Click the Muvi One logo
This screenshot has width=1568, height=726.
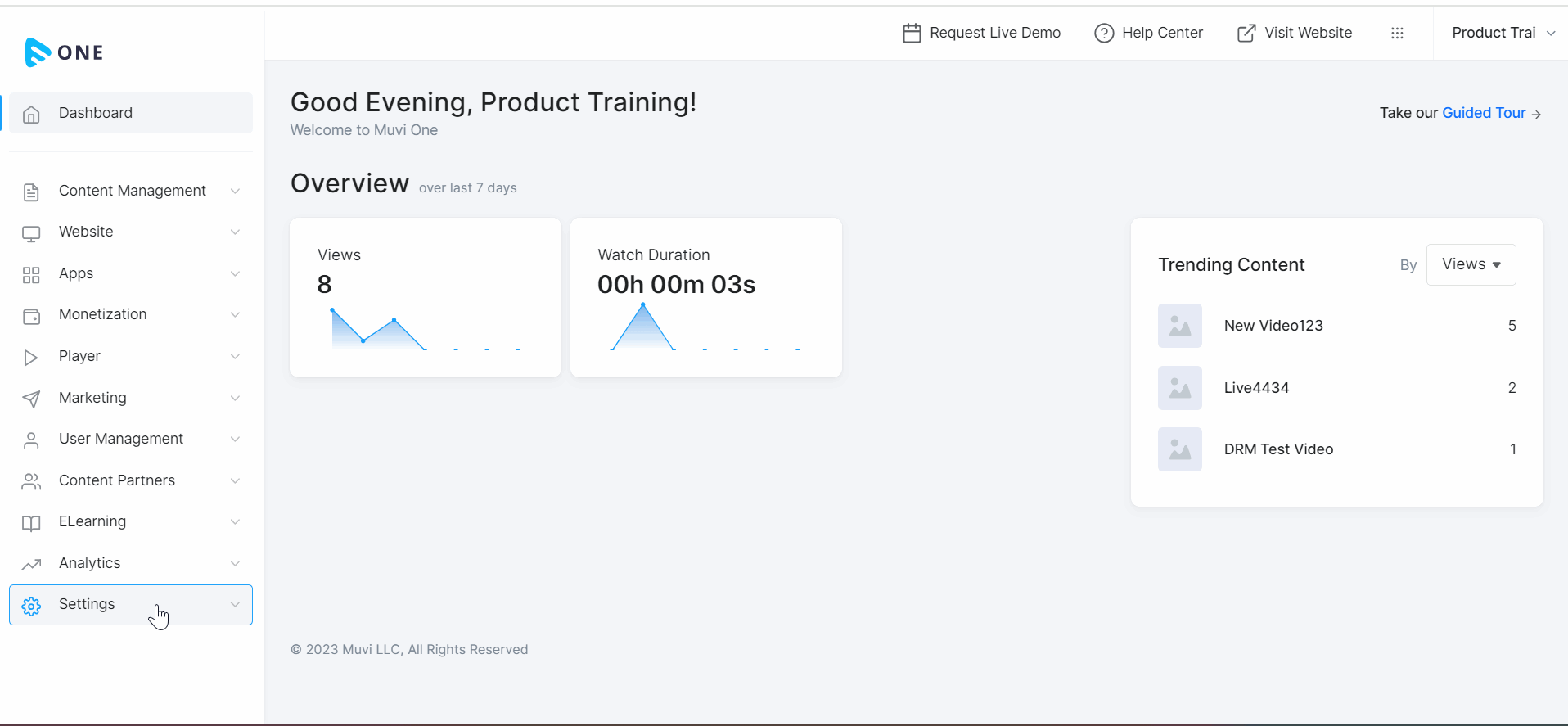click(x=64, y=52)
